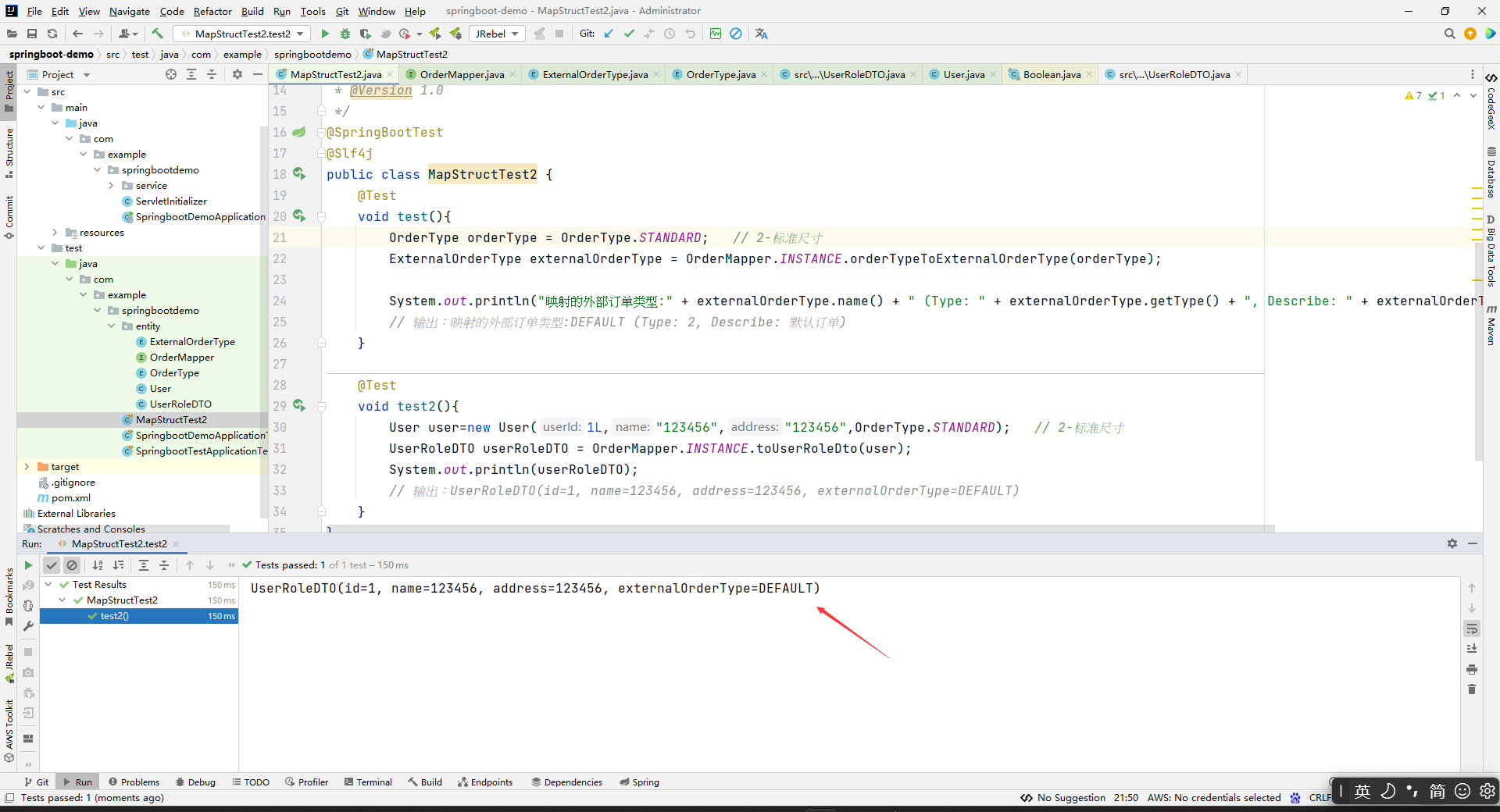Switch to the OrderMapper.java editor tab
Viewport: 1500px width, 812px height.
[462, 74]
